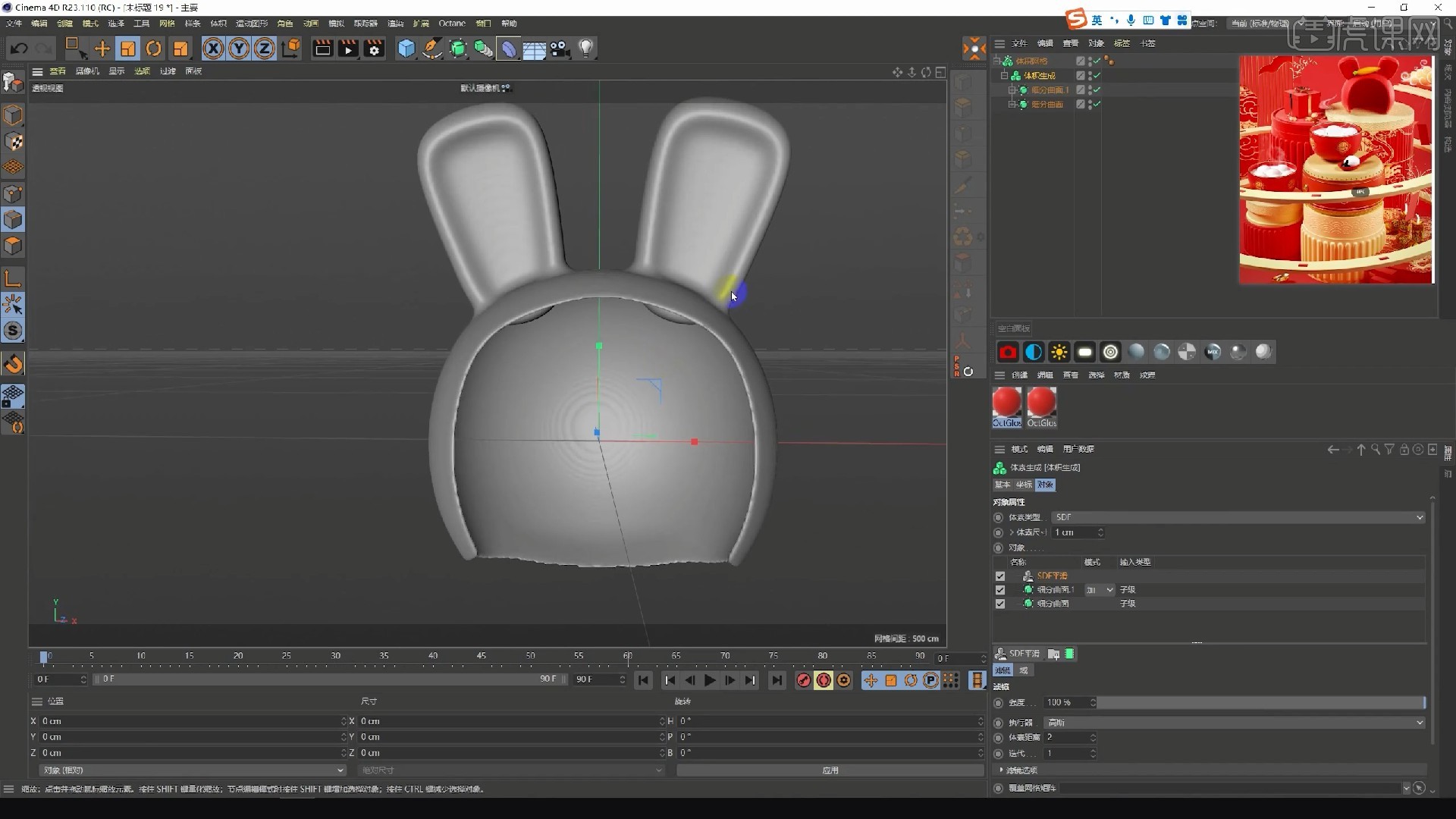Go to end of animation
Viewport: 1456px width, 819px height.
(777, 680)
